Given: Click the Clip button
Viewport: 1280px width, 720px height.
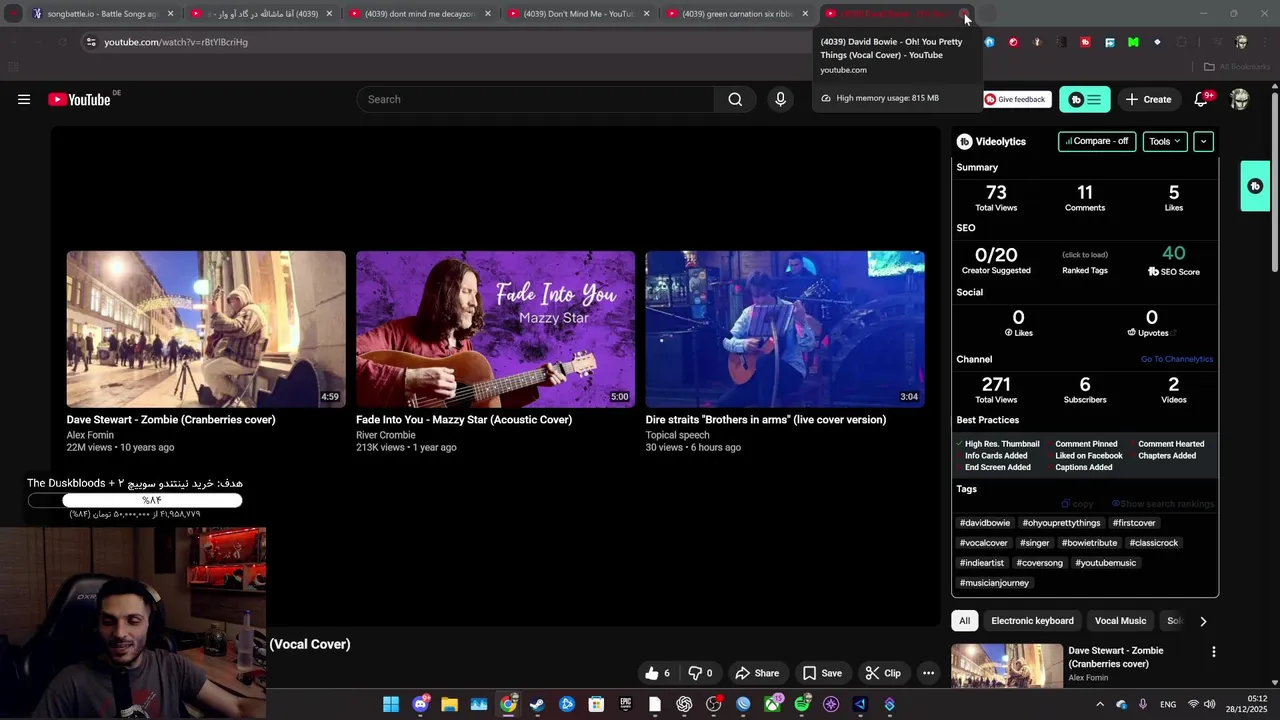Looking at the screenshot, I should (x=883, y=673).
